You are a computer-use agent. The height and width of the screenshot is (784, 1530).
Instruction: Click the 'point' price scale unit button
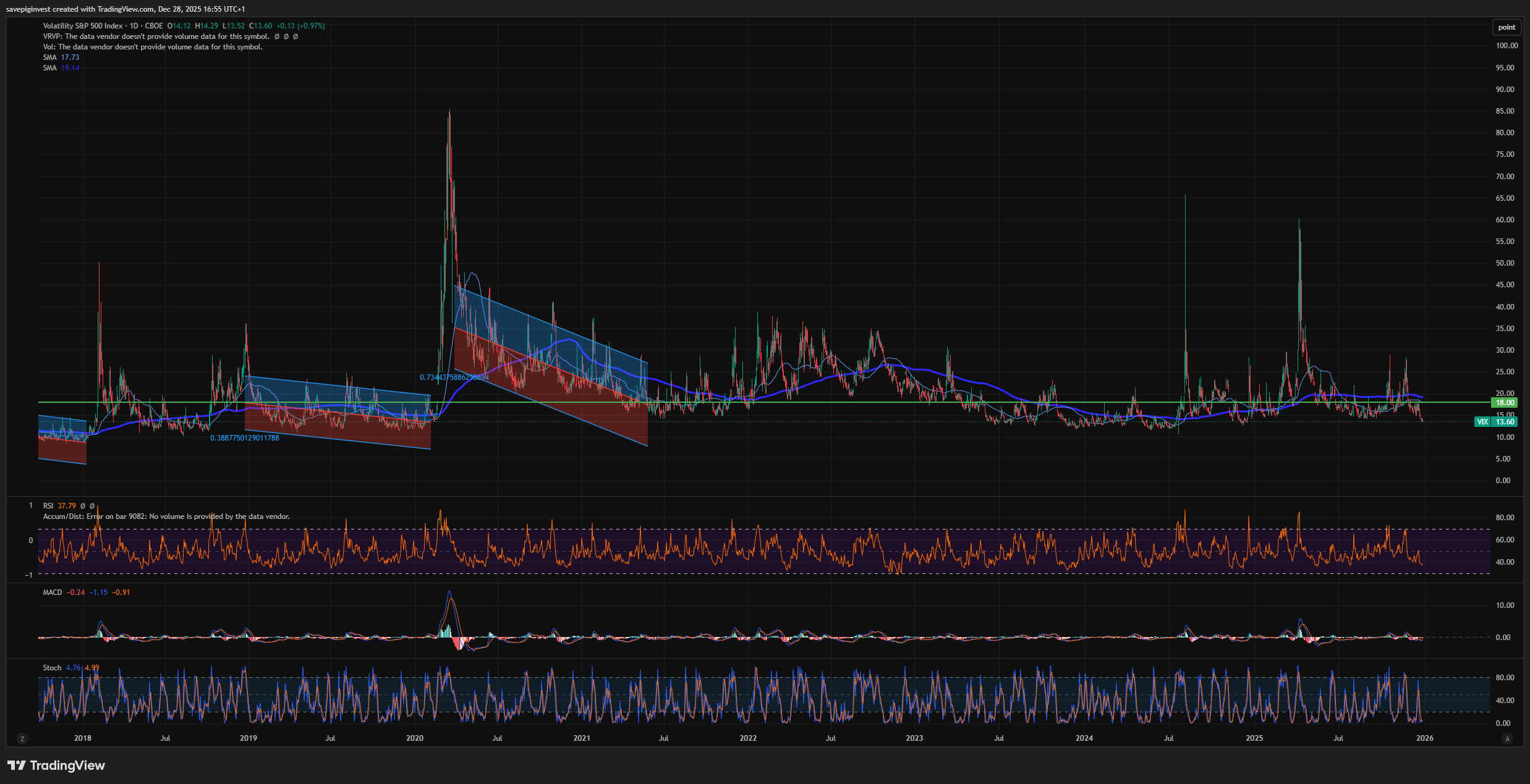click(x=1506, y=27)
